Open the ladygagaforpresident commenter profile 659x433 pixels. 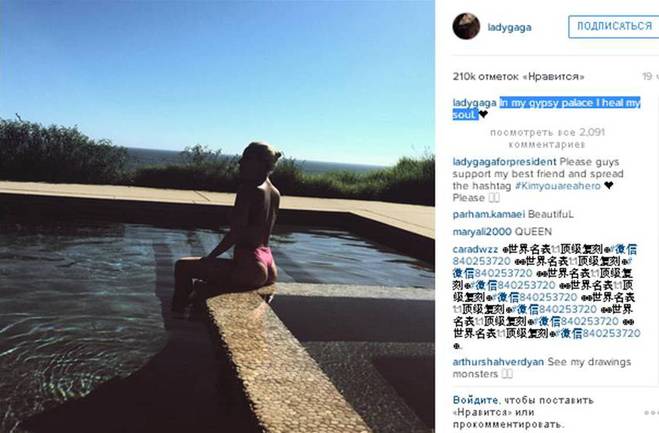coord(504,162)
